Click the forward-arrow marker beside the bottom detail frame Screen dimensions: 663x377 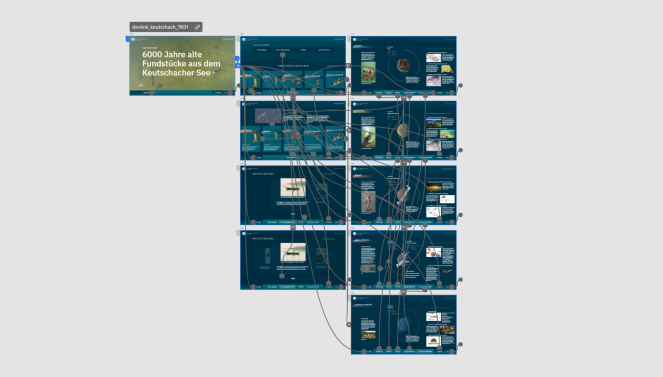click(348, 324)
